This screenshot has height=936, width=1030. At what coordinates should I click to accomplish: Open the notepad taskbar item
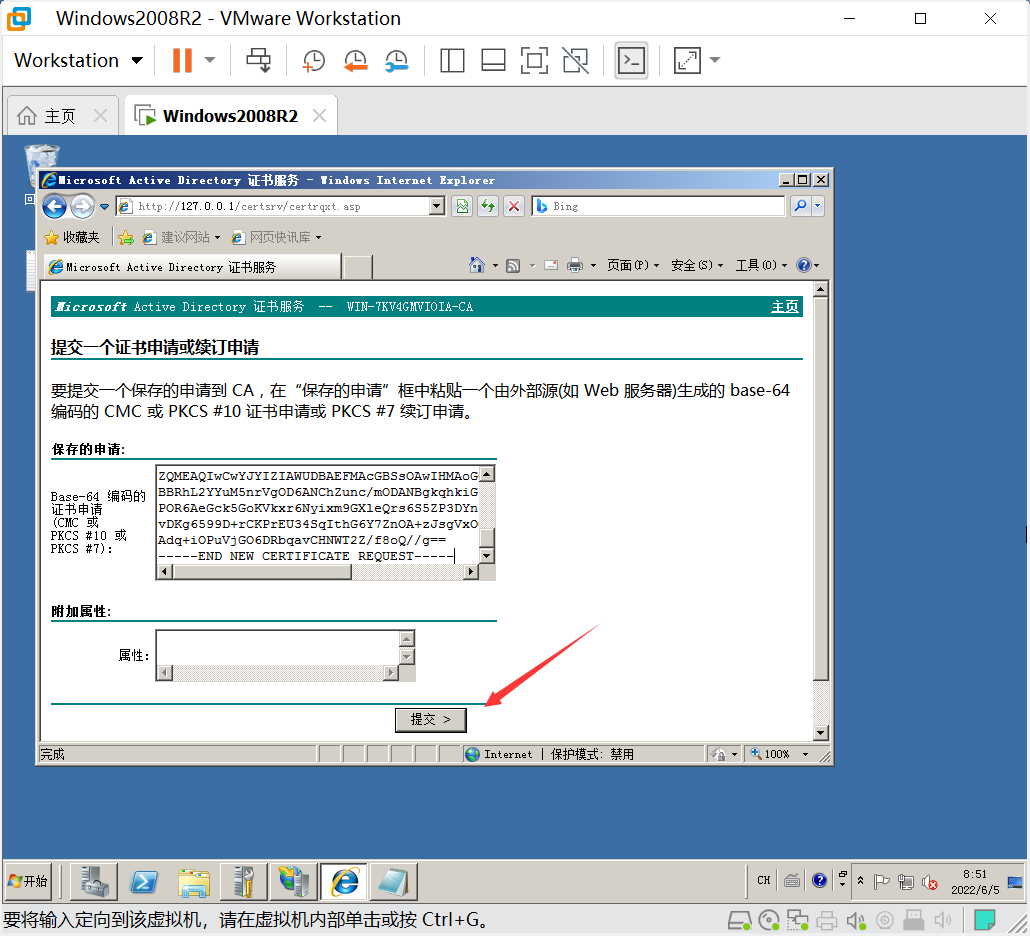tap(393, 881)
